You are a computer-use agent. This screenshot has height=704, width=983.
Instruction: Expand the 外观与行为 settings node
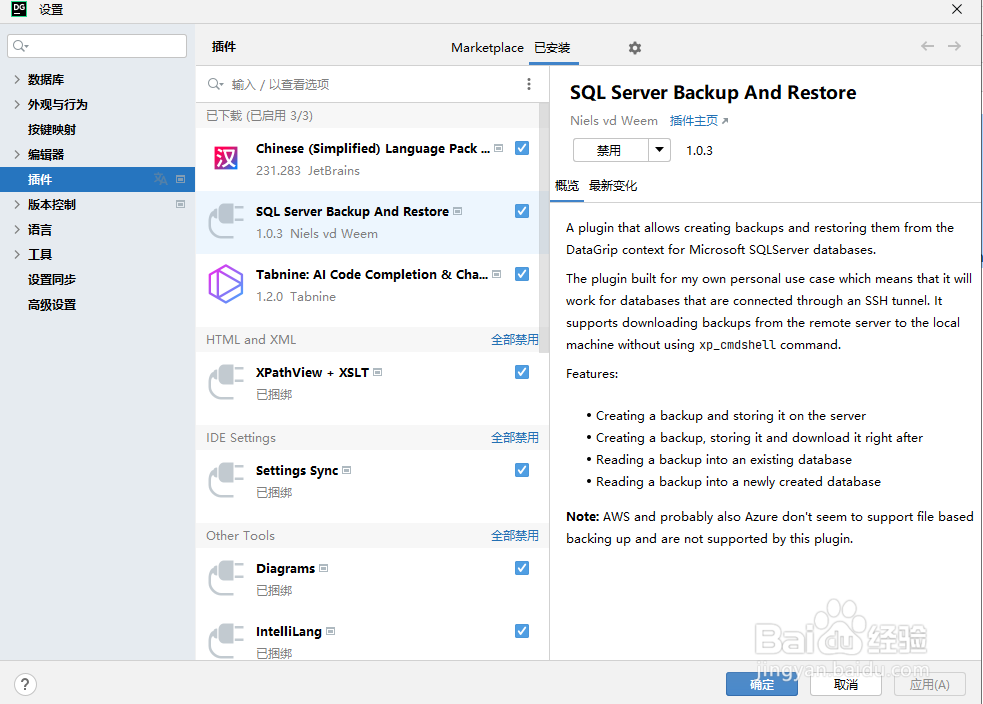[x=17, y=104]
